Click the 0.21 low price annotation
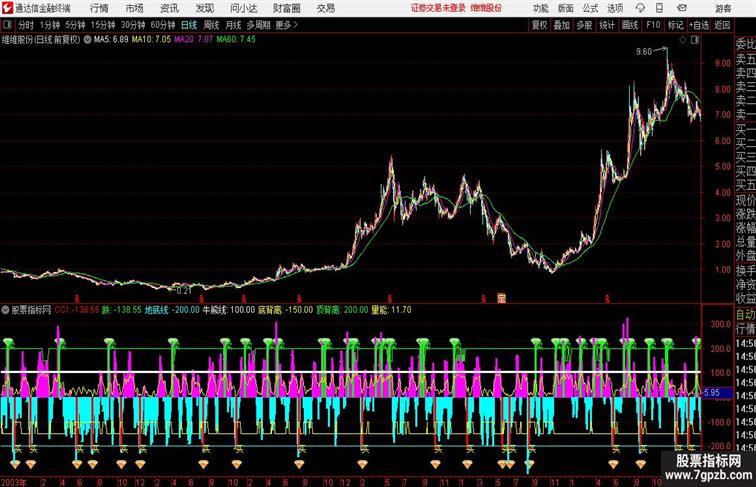756x487 pixels. pyautogui.click(x=184, y=290)
